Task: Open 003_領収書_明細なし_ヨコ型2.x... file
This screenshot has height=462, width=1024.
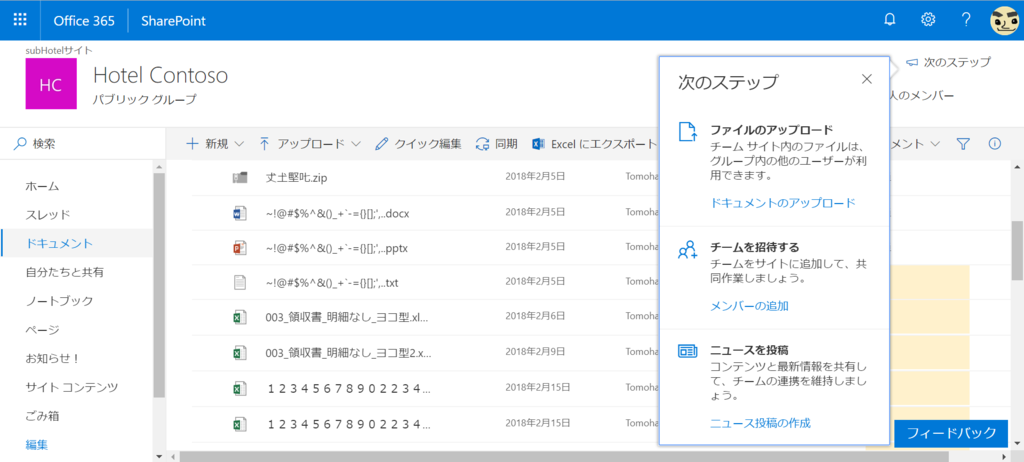Action: (x=349, y=354)
